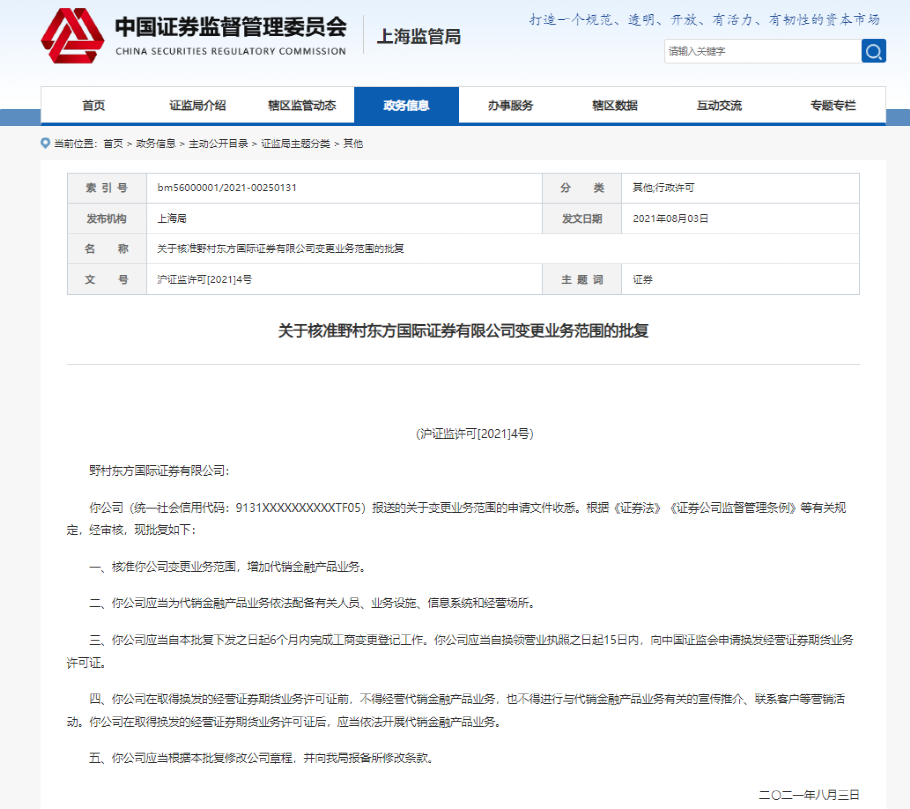
Task: Open the 证监局介绍 section
Action: pos(196,104)
